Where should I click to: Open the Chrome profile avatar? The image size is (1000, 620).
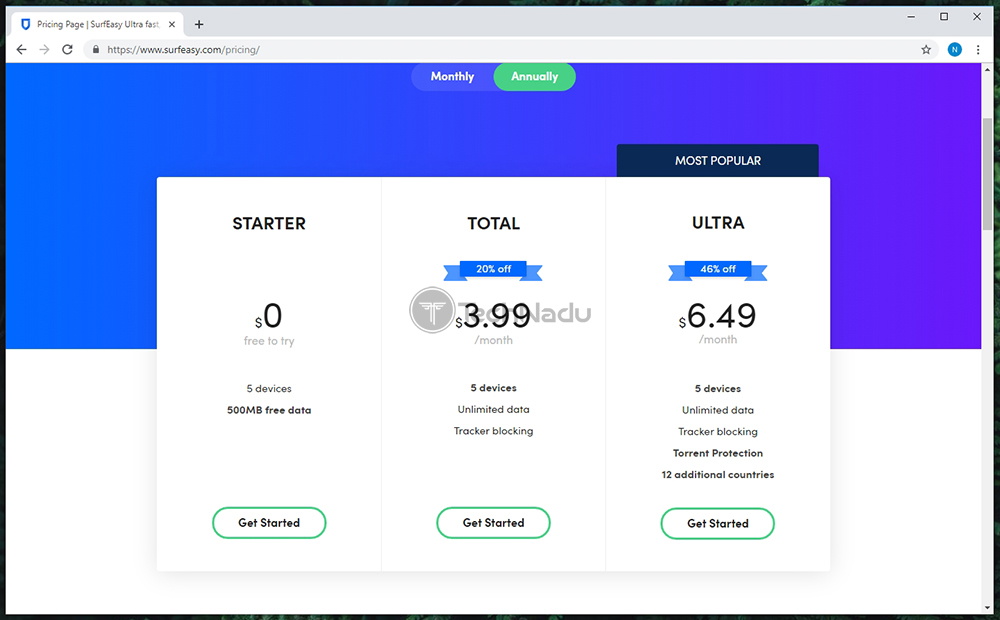tap(955, 50)
